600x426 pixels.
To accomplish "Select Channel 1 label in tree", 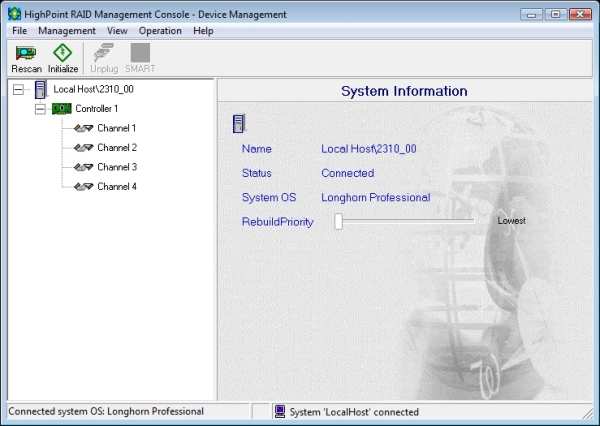I will [x=117, y=128].
